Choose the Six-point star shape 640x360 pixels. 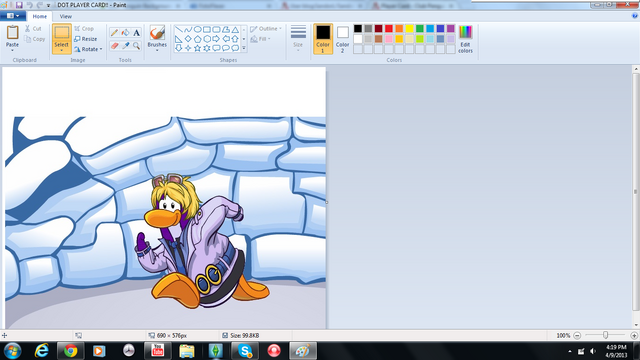coord(207,48)
